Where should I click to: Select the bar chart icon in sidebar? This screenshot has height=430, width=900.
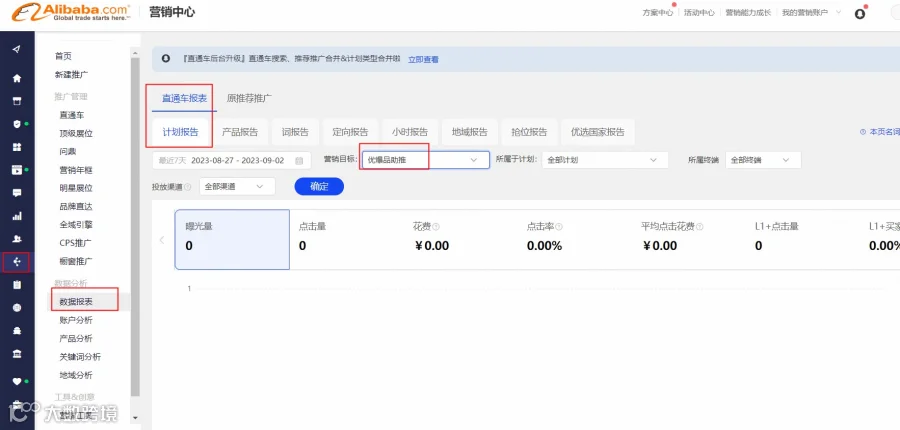click(x=17, y=216)
